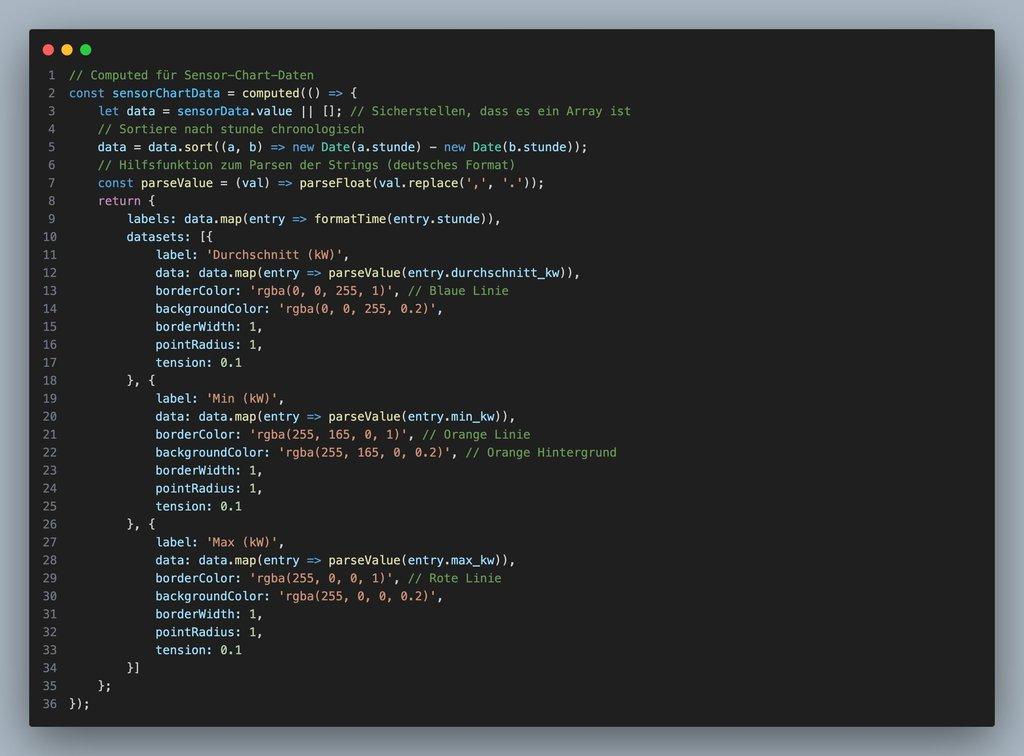
Task: Click the red close window button
Action: (x=48, y=50)
